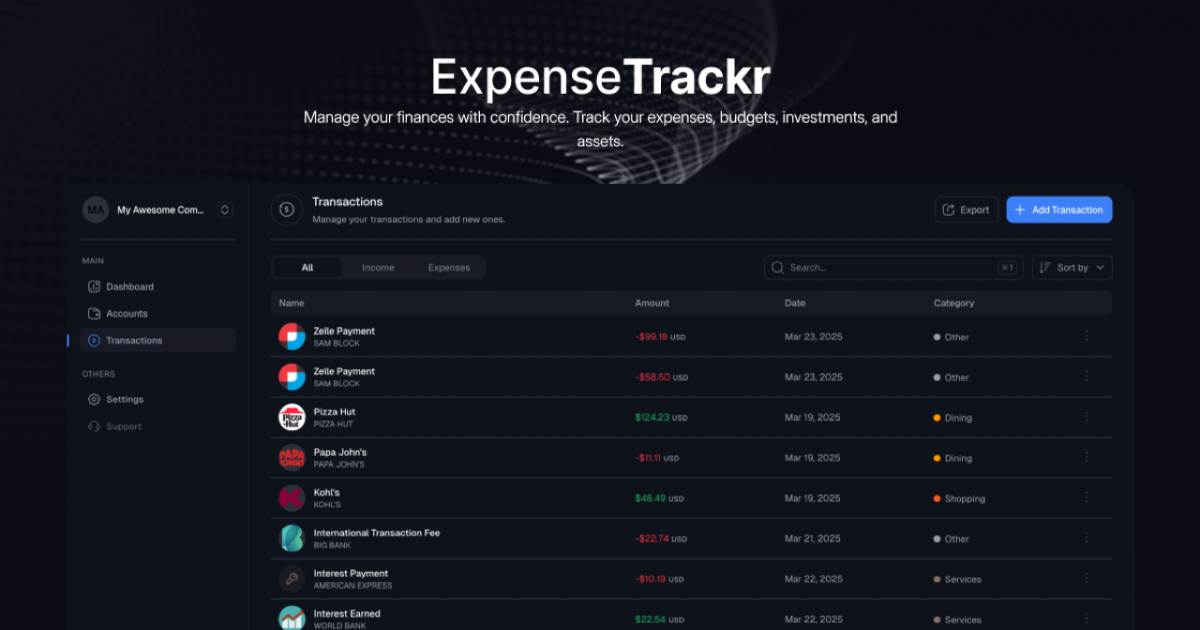Switch to the Expenses tab

pyautogui.click(x=448, y=267)
